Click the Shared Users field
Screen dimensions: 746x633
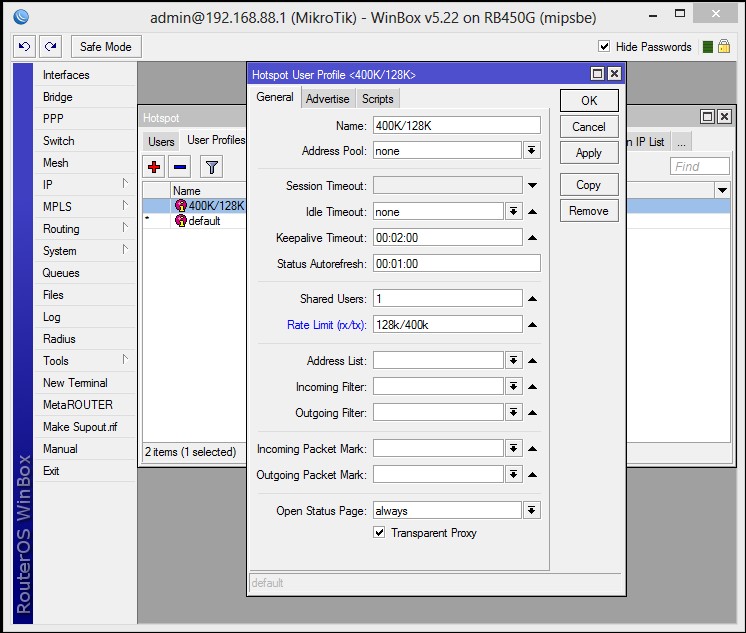click(x=448, y=299)
